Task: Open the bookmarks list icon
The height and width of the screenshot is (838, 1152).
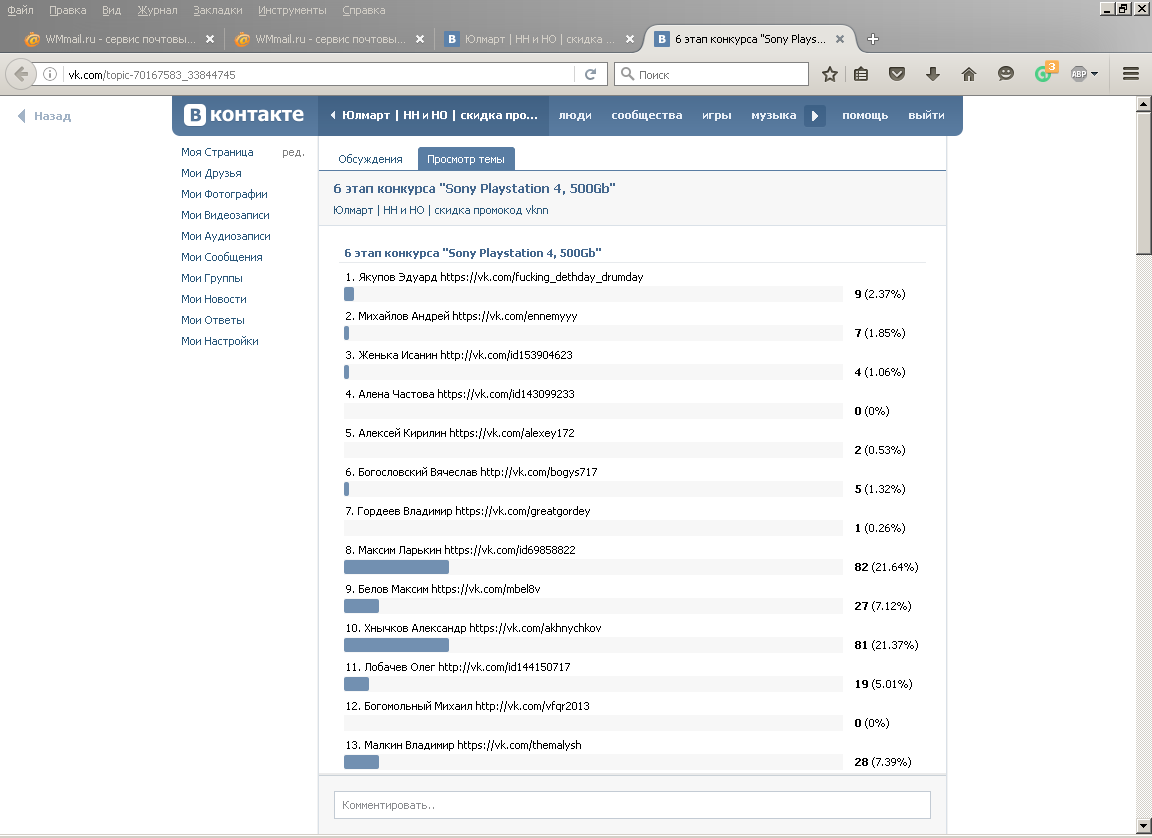Action: 861,74
